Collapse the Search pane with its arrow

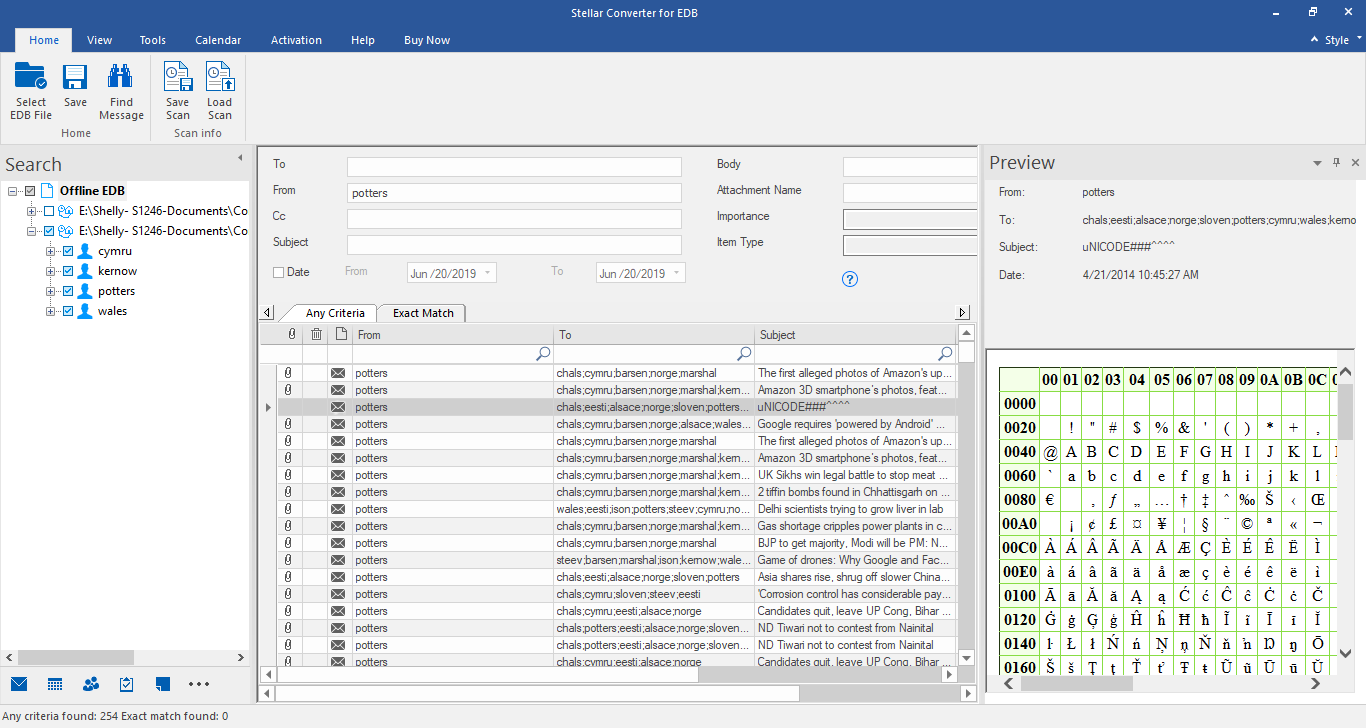(x=240, y=158)
